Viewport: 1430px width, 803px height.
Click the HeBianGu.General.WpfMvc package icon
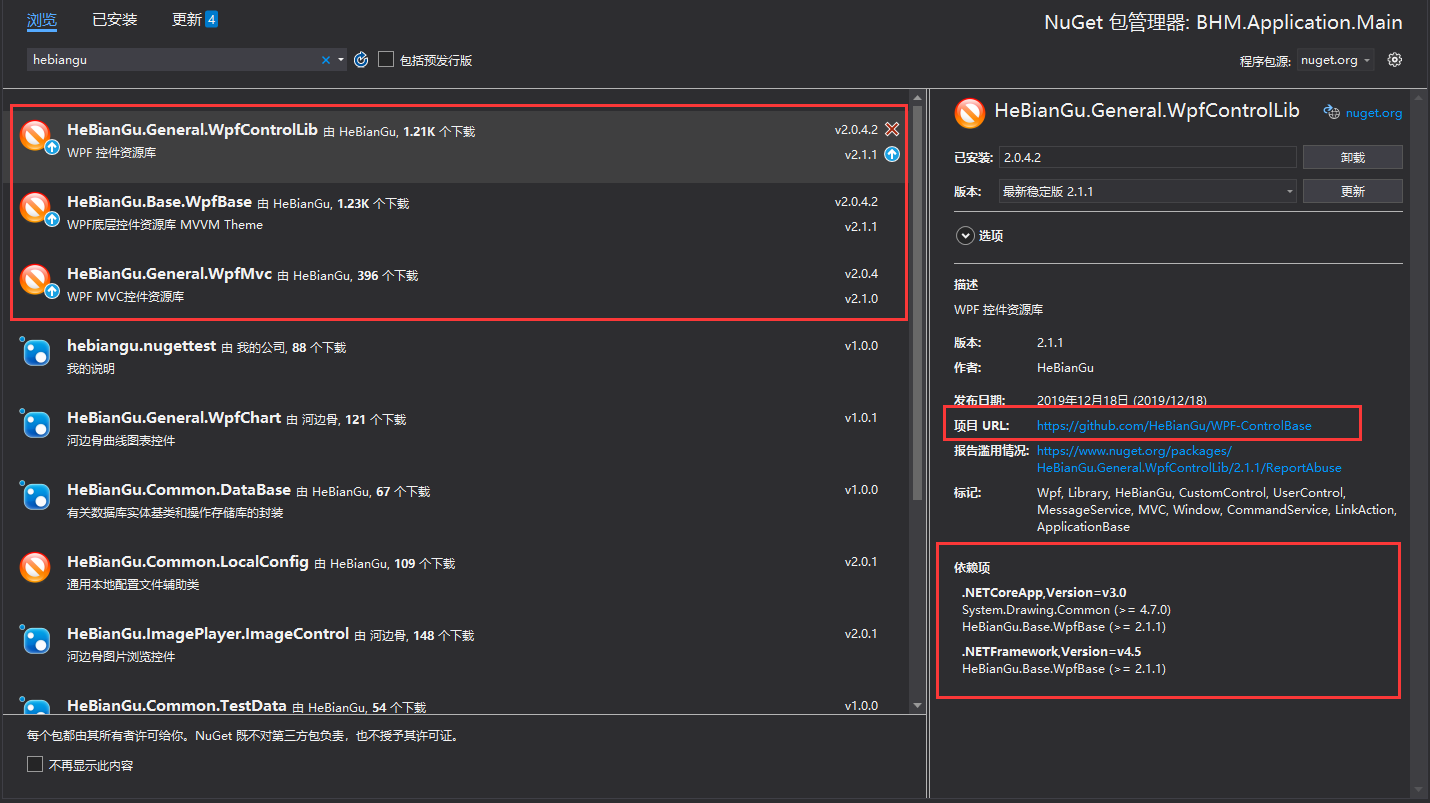point(35,279)
